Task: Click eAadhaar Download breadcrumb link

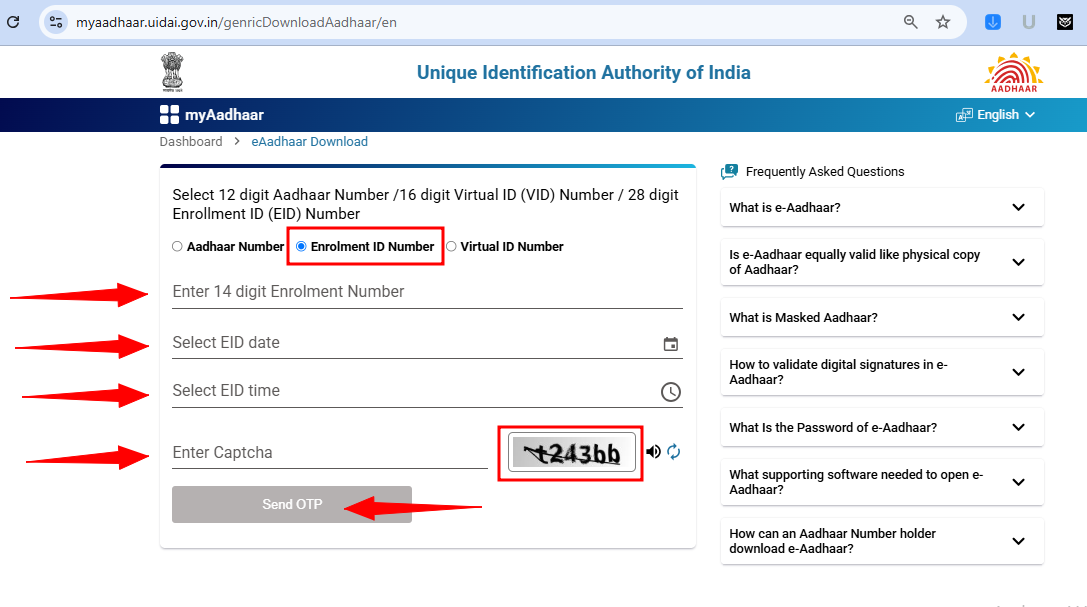Action: [x=309, y=141]
